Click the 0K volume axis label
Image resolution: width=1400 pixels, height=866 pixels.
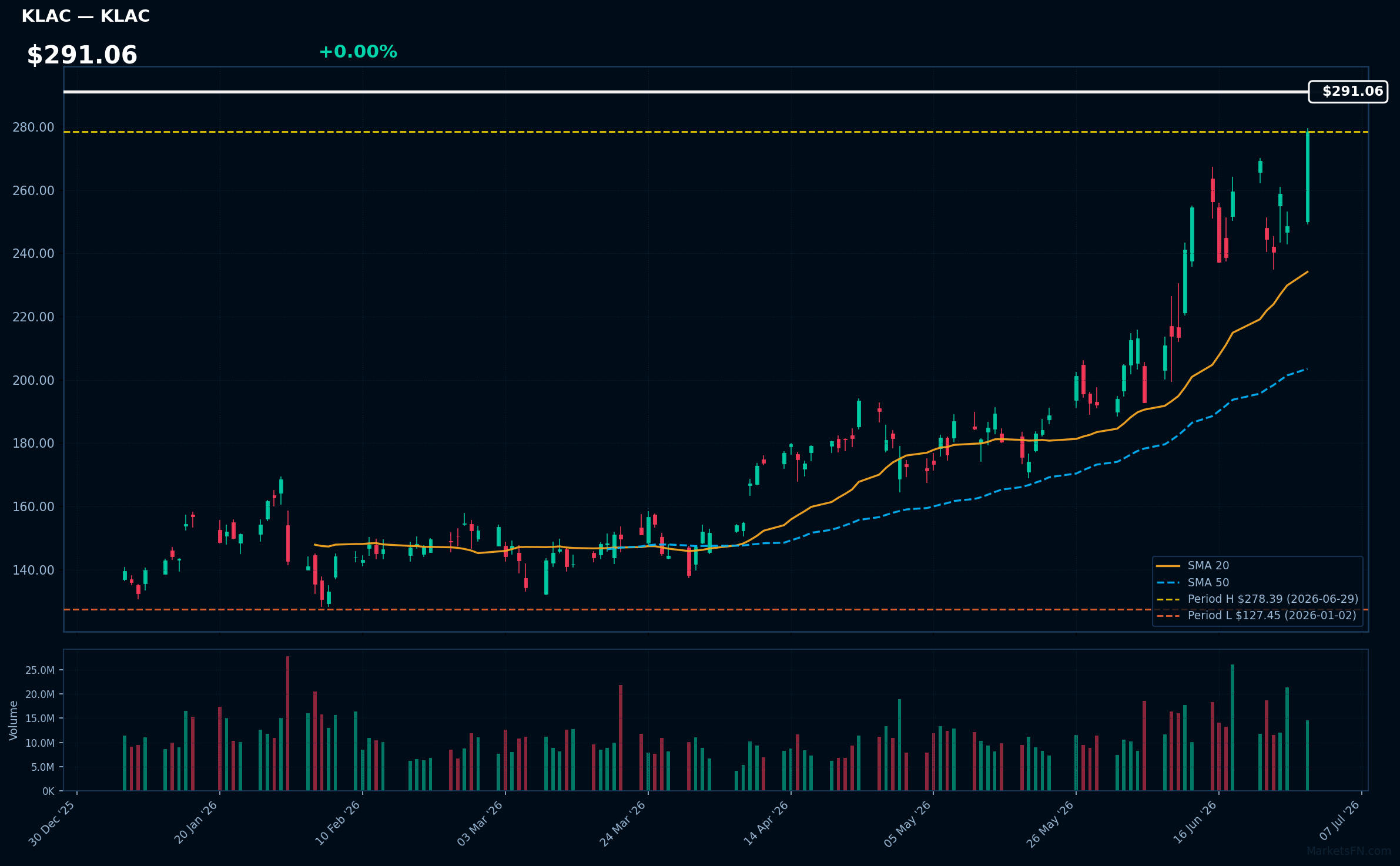(48, 791)
